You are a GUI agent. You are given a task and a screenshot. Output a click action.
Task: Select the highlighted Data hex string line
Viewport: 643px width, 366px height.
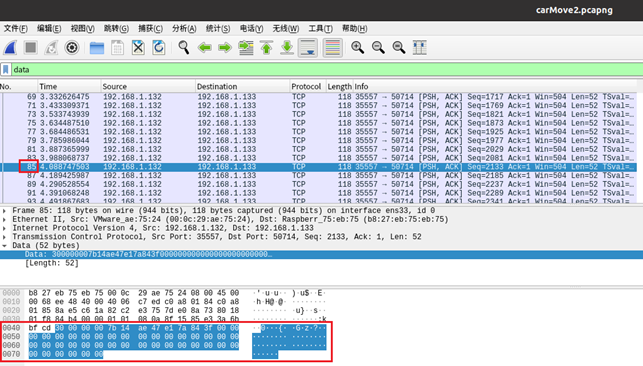(322, 255)
